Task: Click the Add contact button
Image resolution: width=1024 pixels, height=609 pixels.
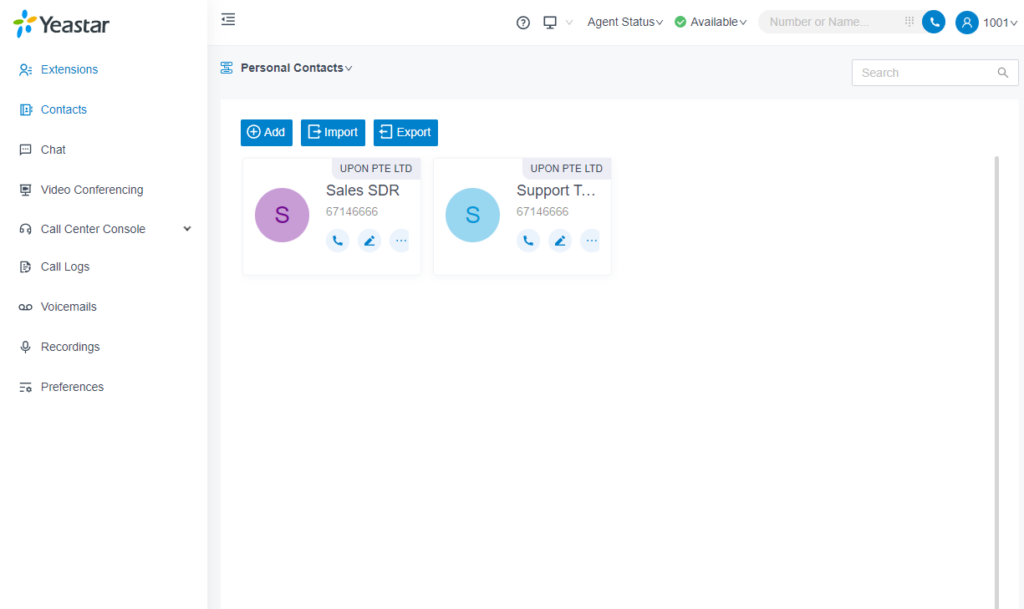Action: tap(266, 132)
